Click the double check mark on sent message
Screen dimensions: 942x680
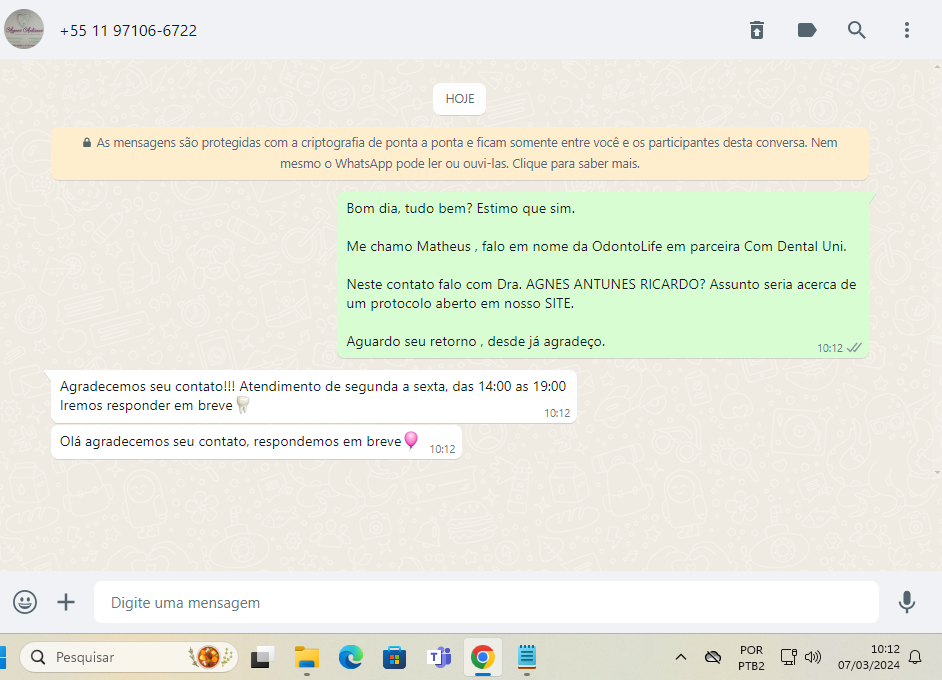[x=854, y=348]
